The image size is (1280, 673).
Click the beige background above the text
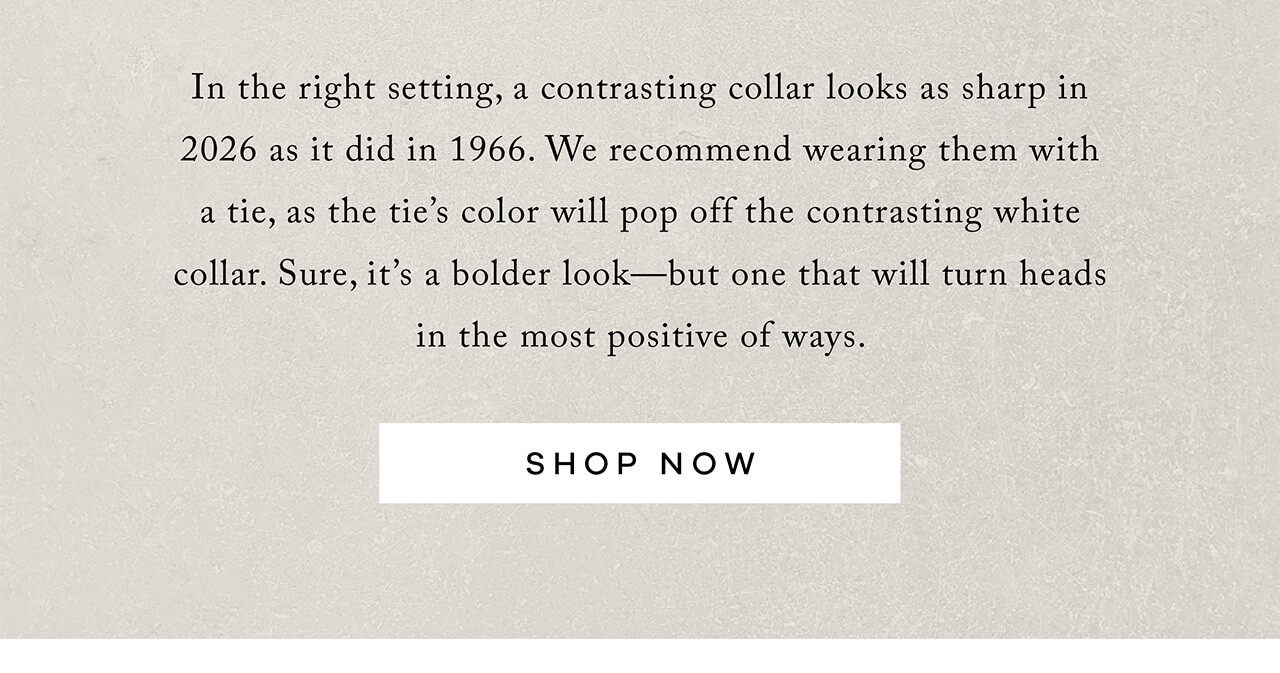(x=640, y=30)
